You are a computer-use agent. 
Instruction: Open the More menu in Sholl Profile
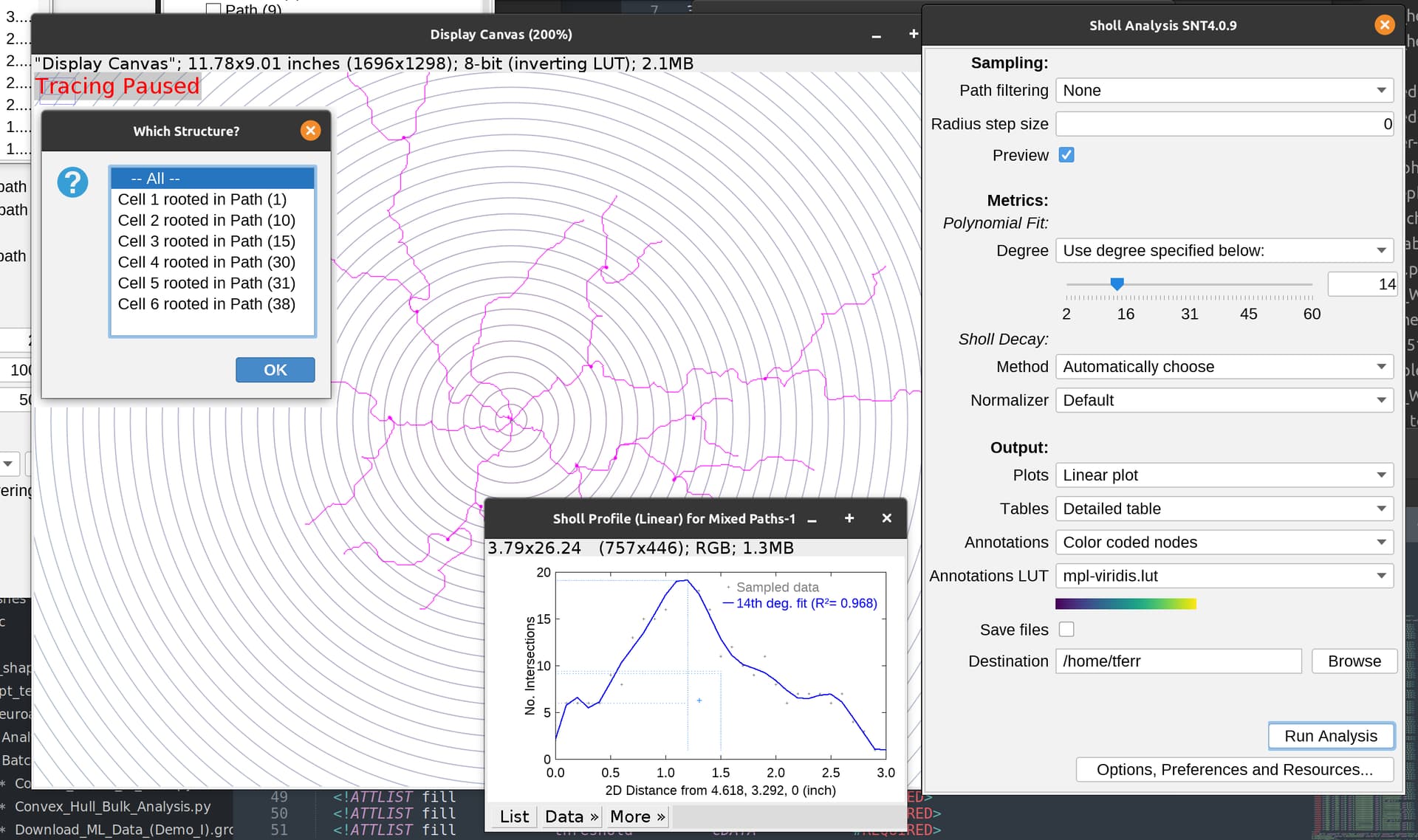tap(635, 816)
